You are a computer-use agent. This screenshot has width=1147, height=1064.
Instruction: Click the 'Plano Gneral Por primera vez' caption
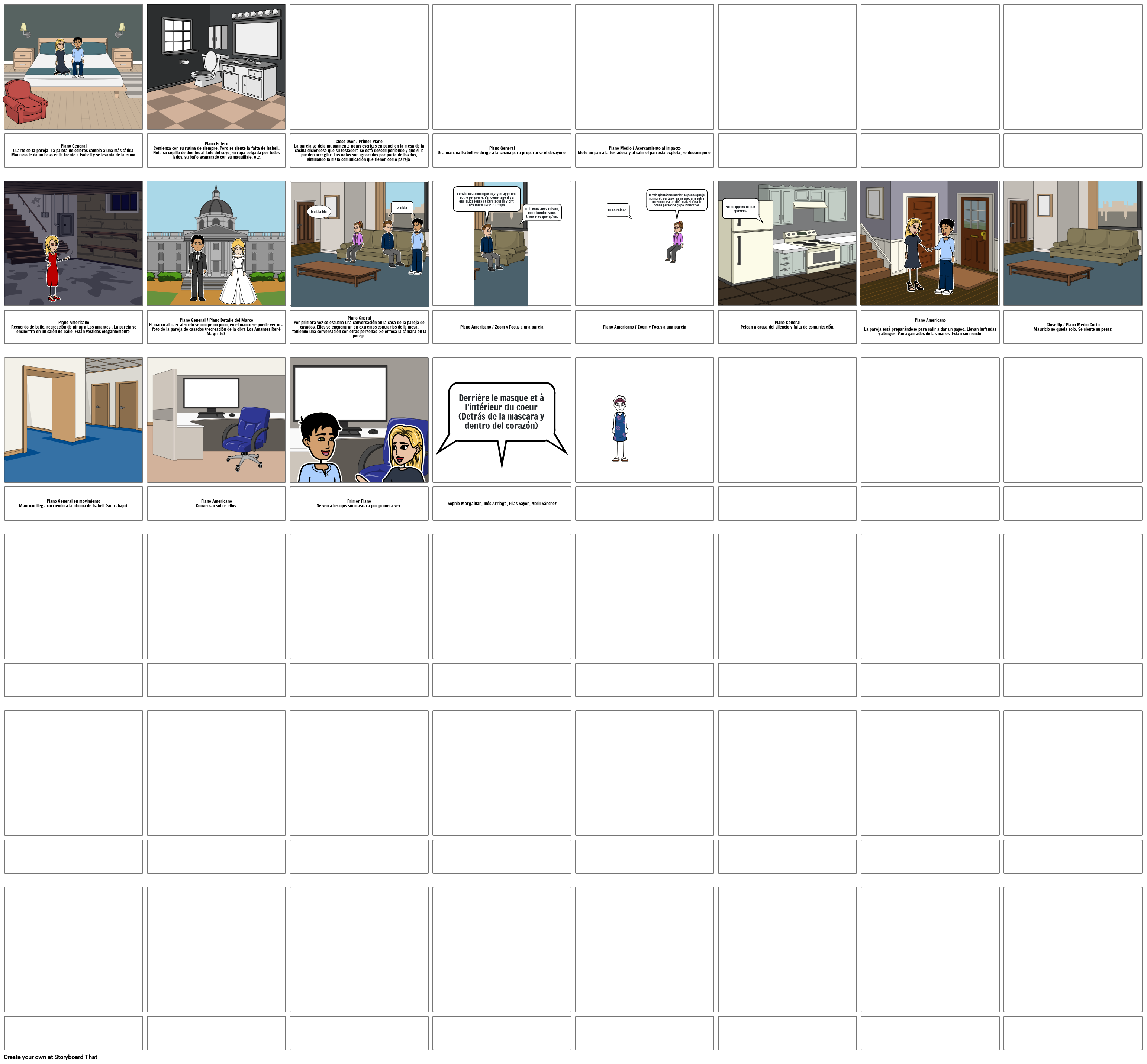click(x=359, y=327)
